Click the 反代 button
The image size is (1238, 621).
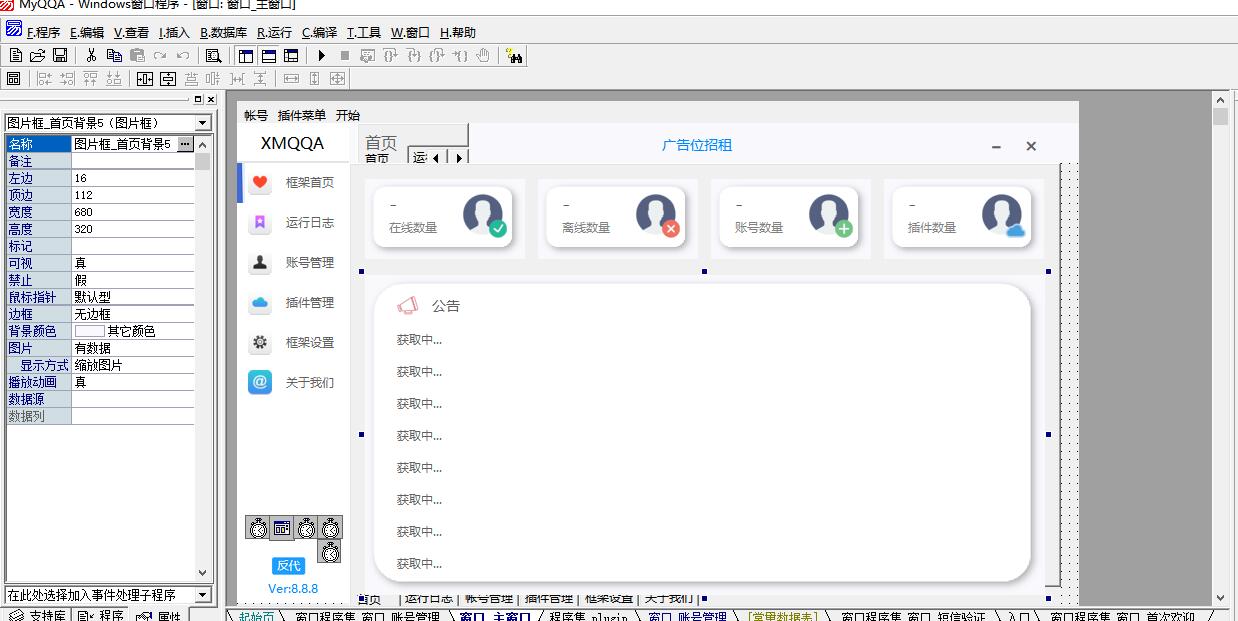(289, 565)
